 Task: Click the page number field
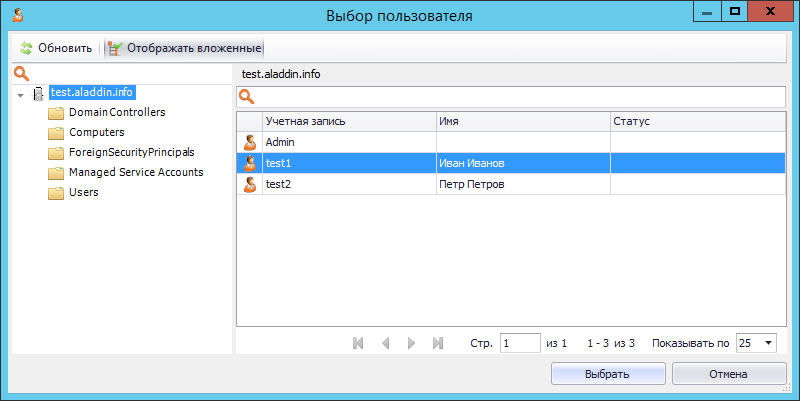coord(520,343)
